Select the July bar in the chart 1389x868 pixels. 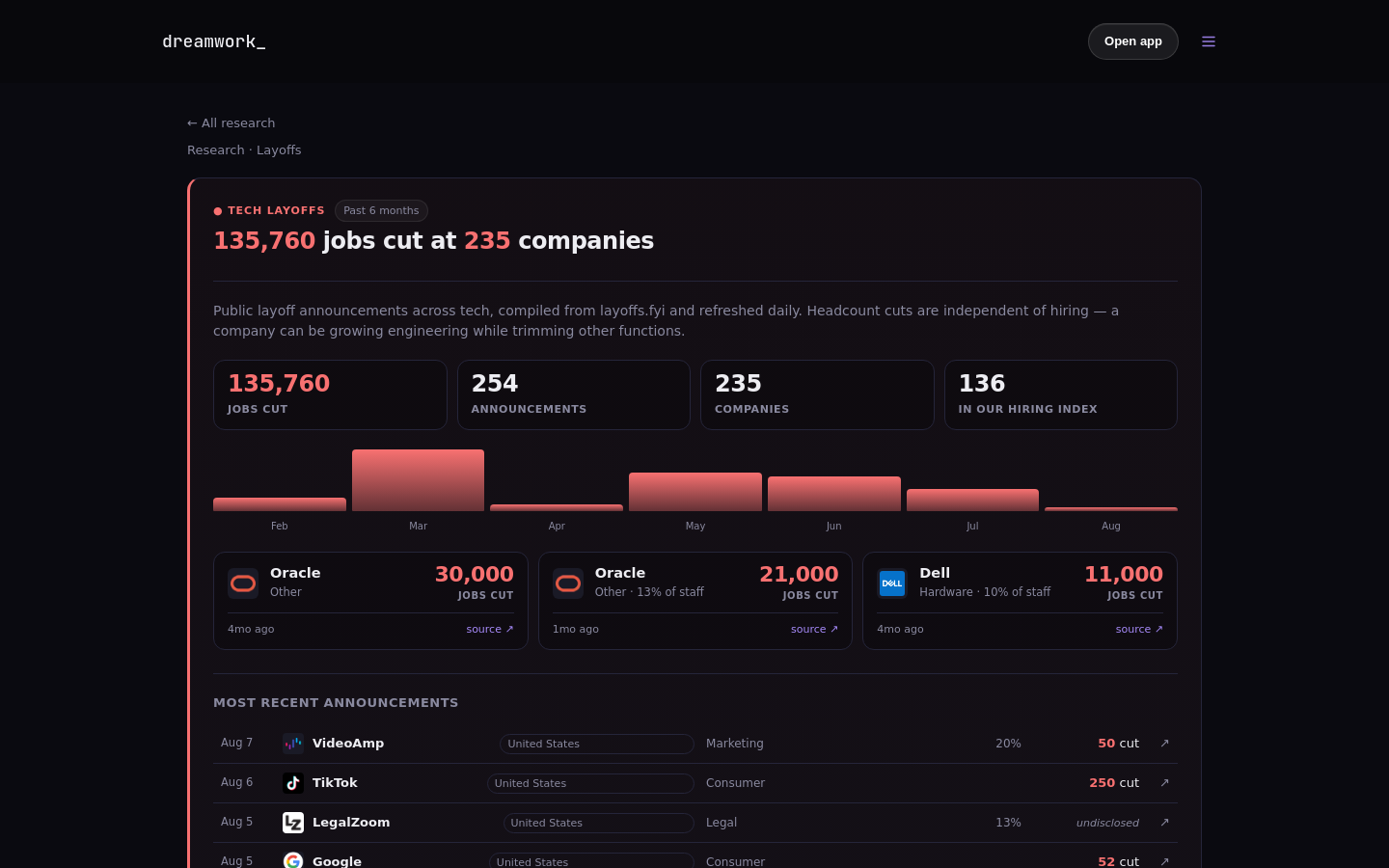(972, 501)
